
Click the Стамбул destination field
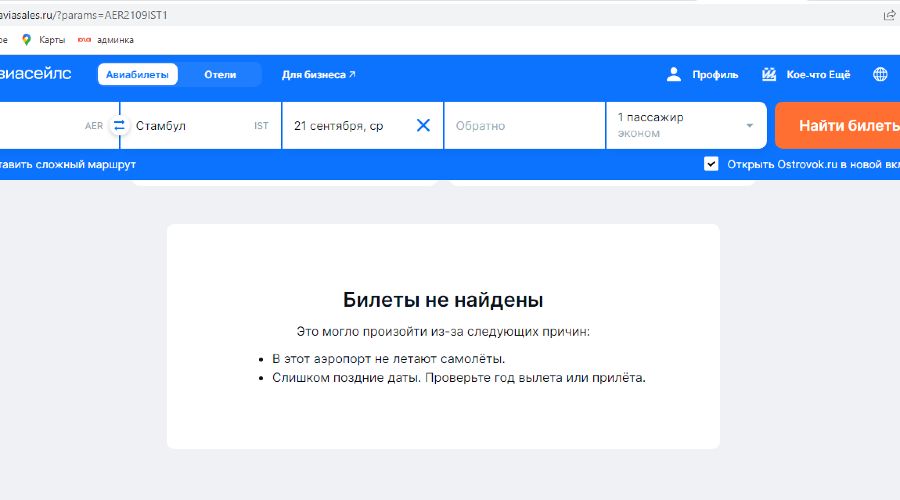pos(190,126)
